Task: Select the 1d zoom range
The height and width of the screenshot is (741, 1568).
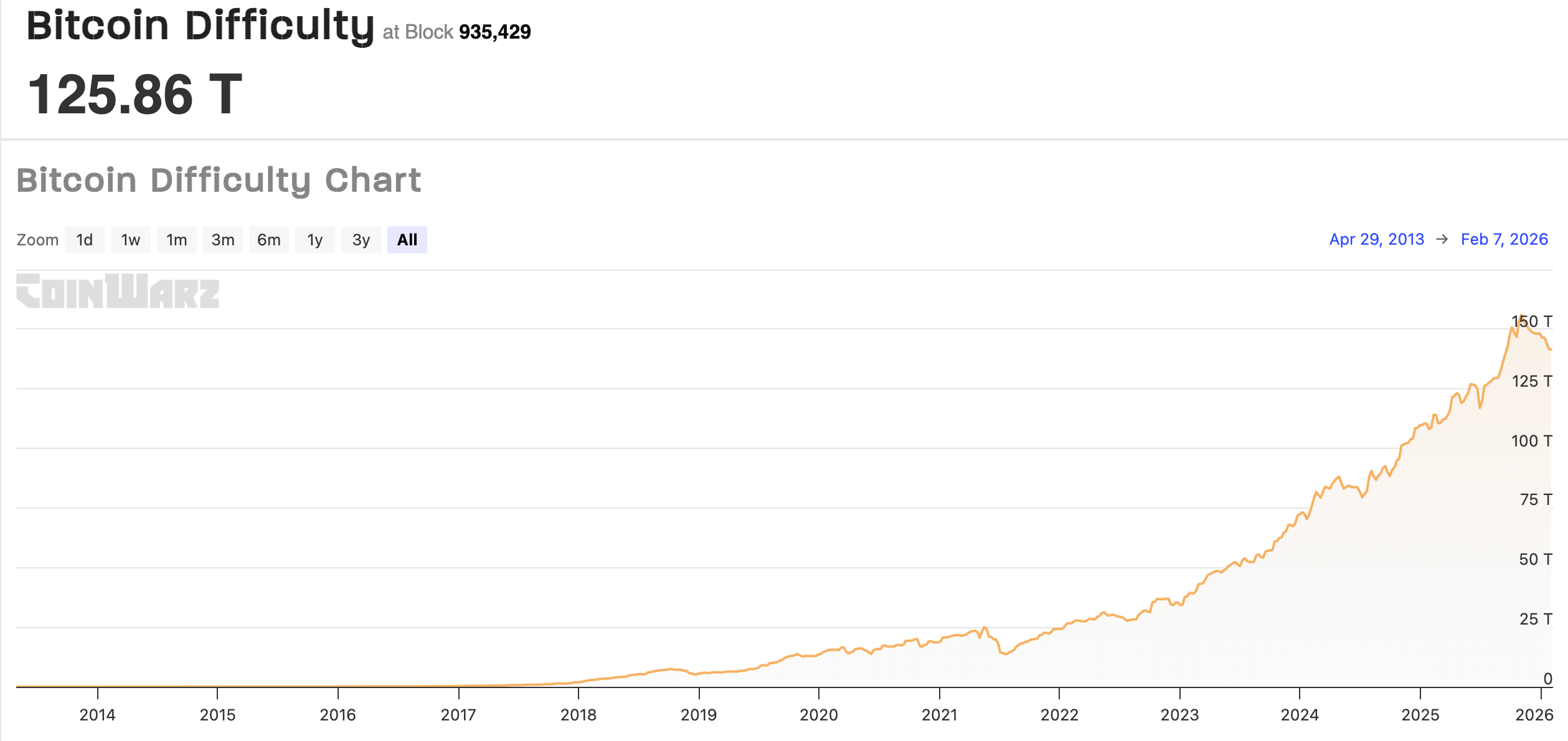Action: coord(85,239)
